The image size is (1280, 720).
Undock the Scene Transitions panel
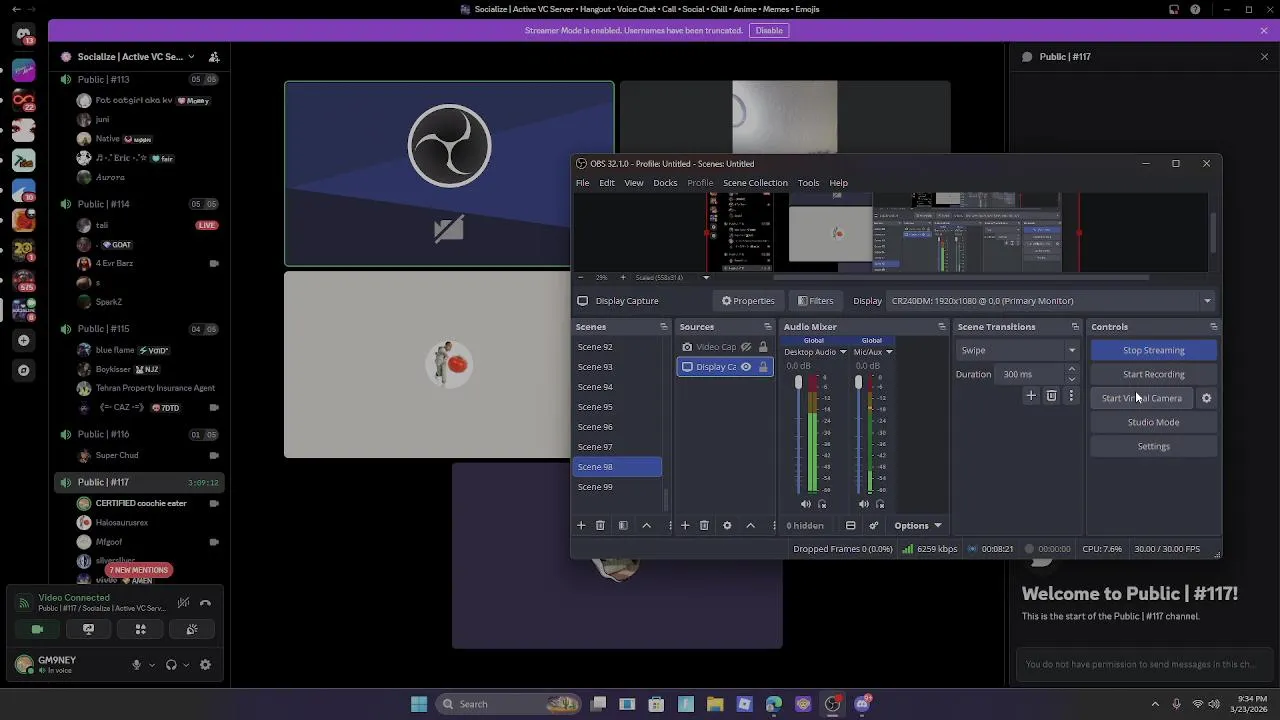(x=1075, y=327)
